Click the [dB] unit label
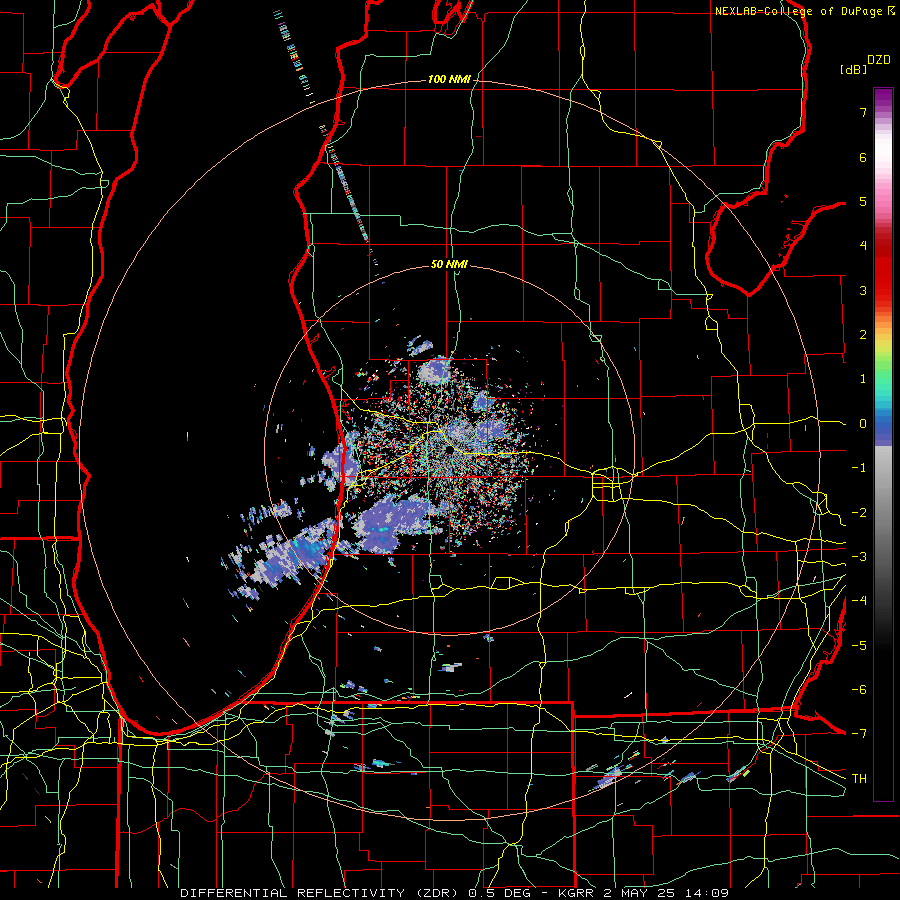The image size is (900, 900). pos(853,69)
